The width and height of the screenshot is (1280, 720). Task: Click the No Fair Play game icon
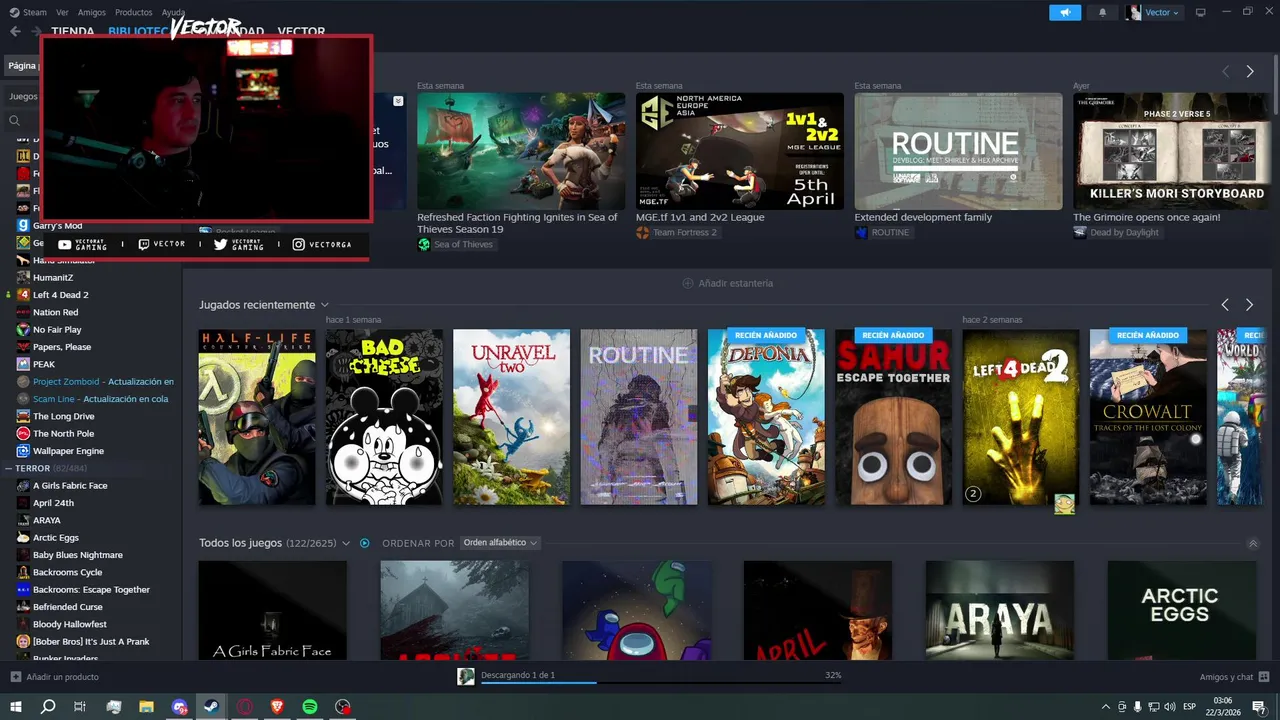(x=24, y=329)
